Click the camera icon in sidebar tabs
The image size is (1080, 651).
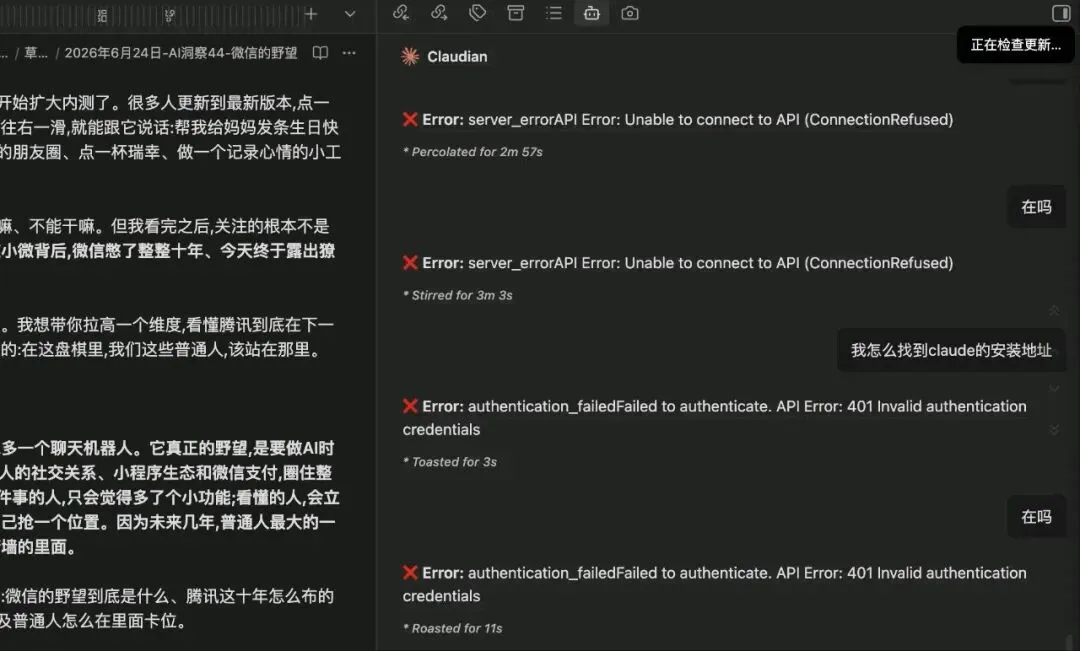tap(630, 13)
